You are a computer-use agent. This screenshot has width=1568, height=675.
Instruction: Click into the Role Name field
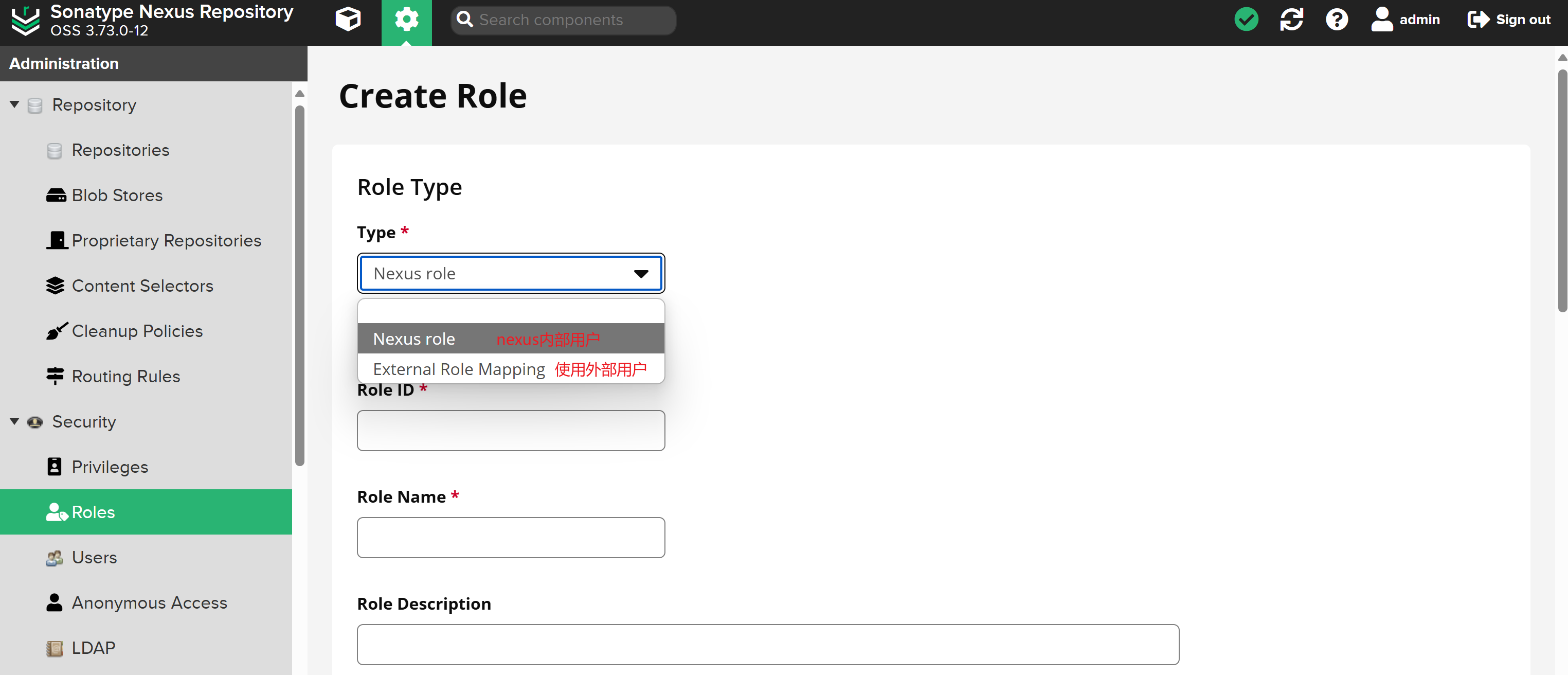point(511,537)
